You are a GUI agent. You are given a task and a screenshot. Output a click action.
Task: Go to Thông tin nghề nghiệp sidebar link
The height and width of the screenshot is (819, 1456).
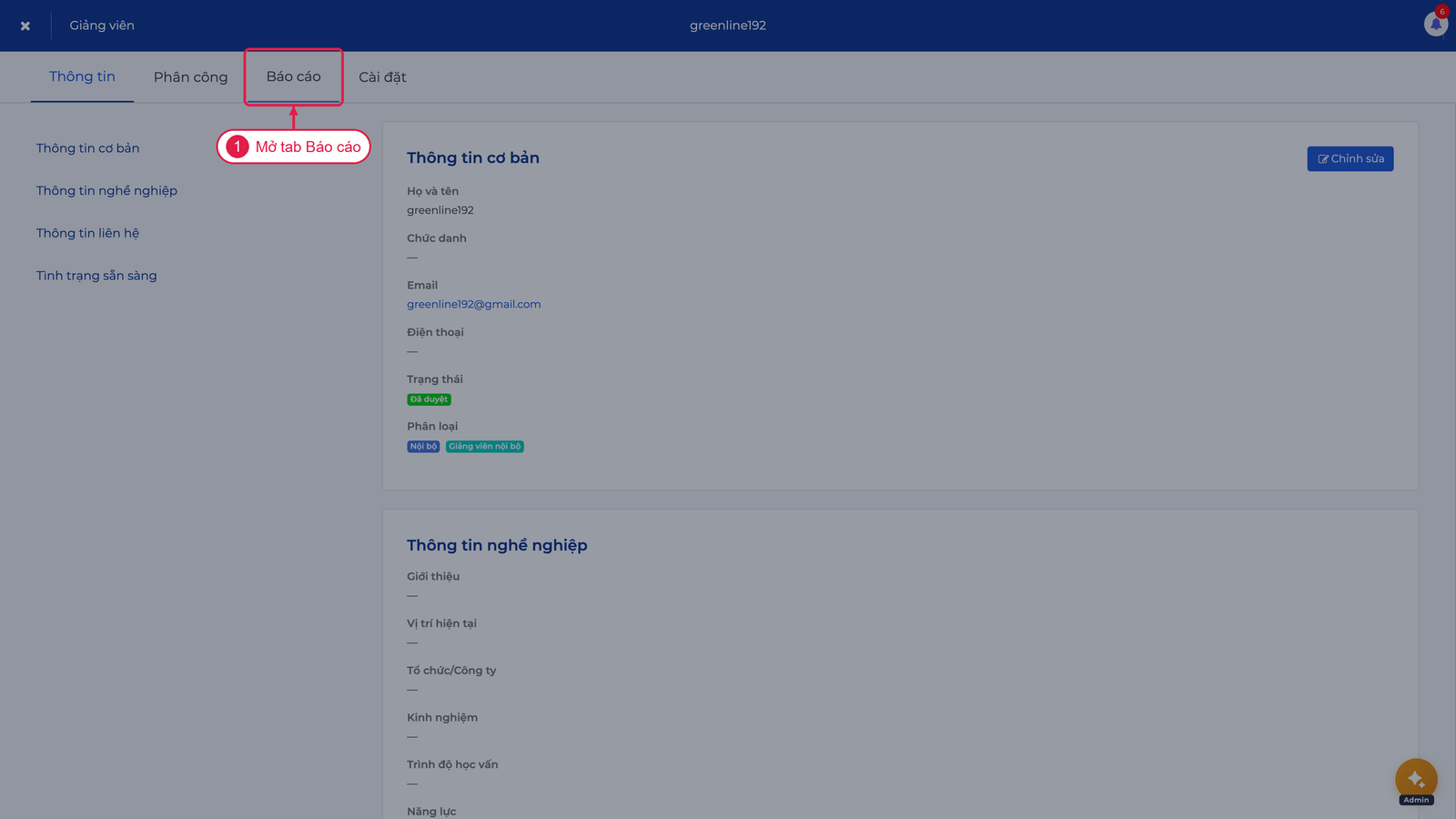tap(106, 191)
